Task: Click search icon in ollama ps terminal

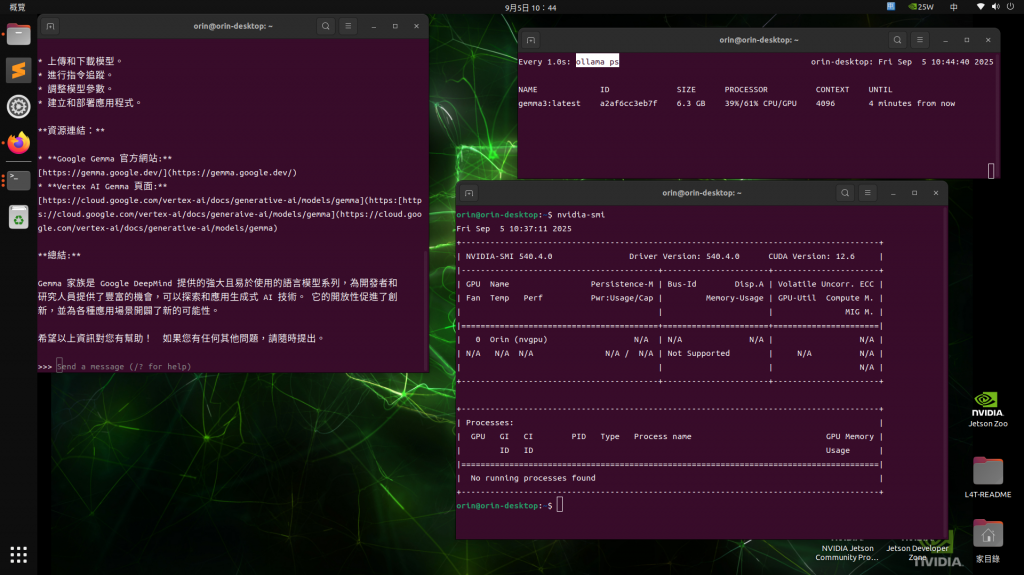Action: click(897, 40)
